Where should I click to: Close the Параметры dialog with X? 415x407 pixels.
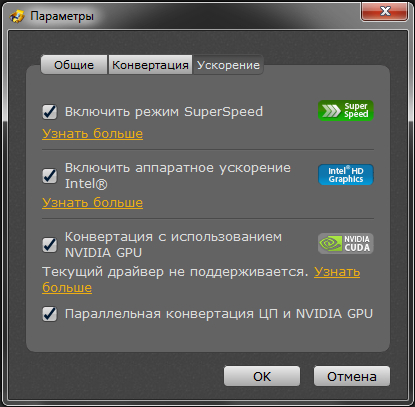click(x=385, y=11)
